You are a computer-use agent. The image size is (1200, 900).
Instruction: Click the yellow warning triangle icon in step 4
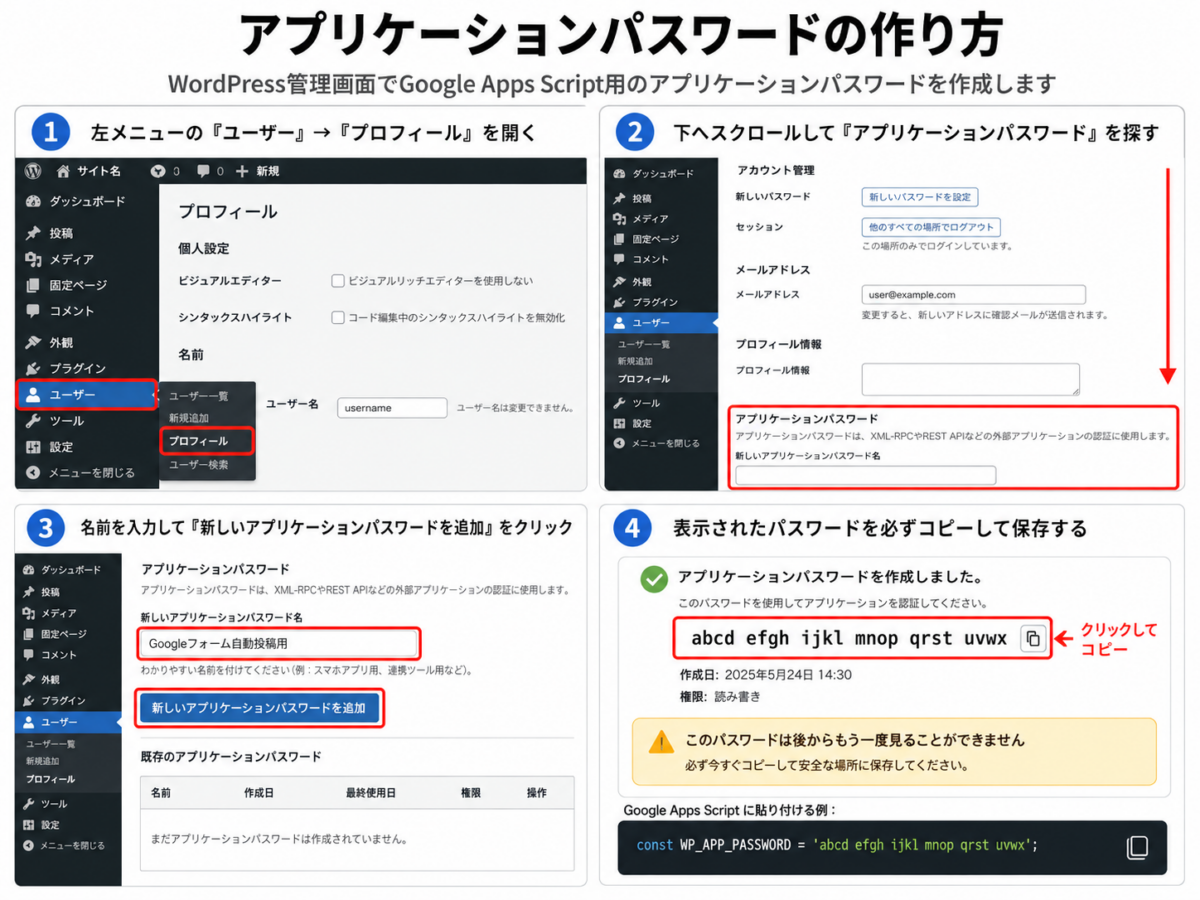[661, 742]
